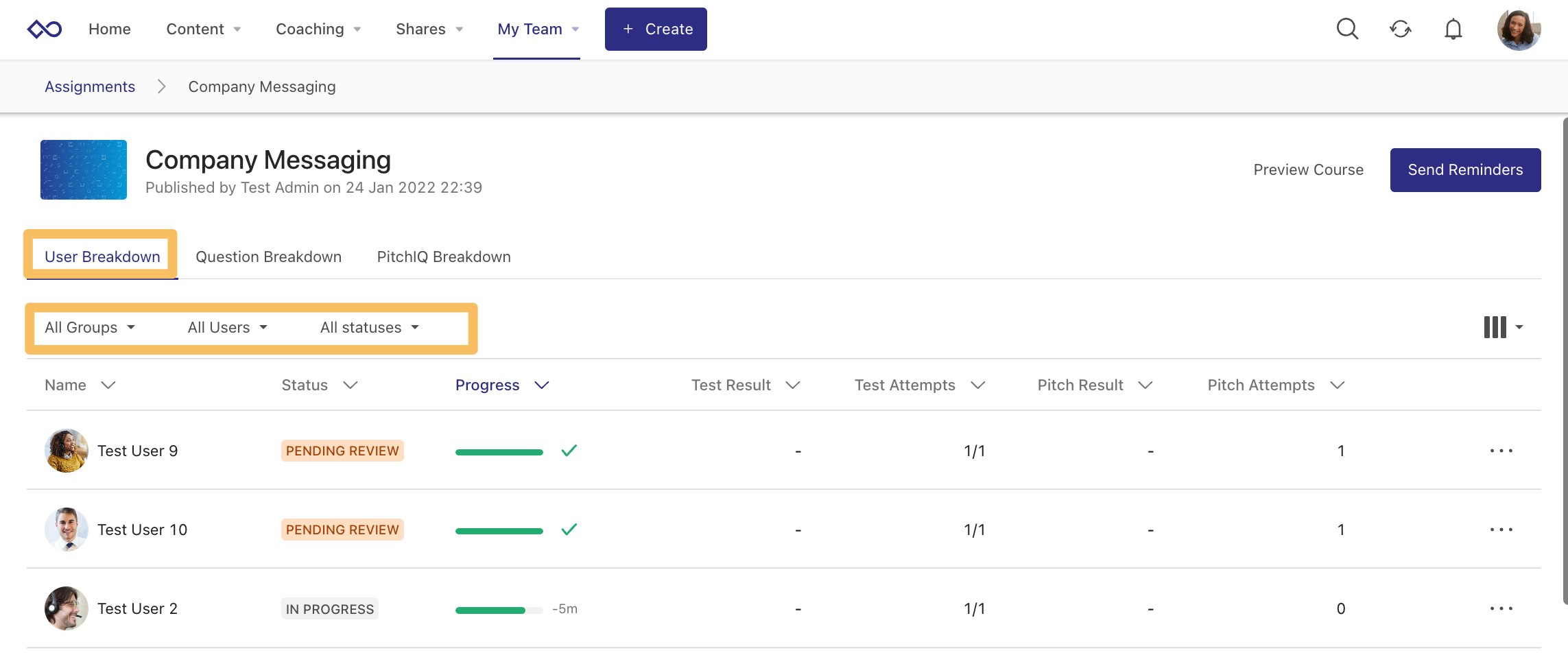Viewport: 1568px width, 653px height.
Task: Click Test User 10's avatar
Action: tap(67, 530)
